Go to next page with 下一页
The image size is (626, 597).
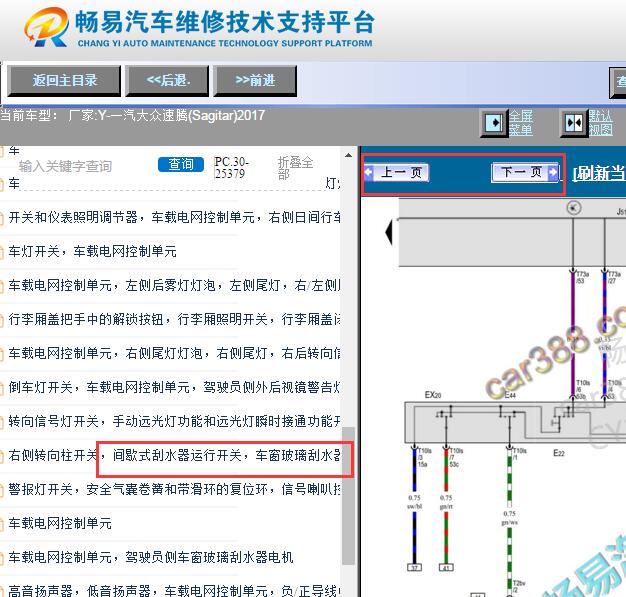[x=525, y=173]
